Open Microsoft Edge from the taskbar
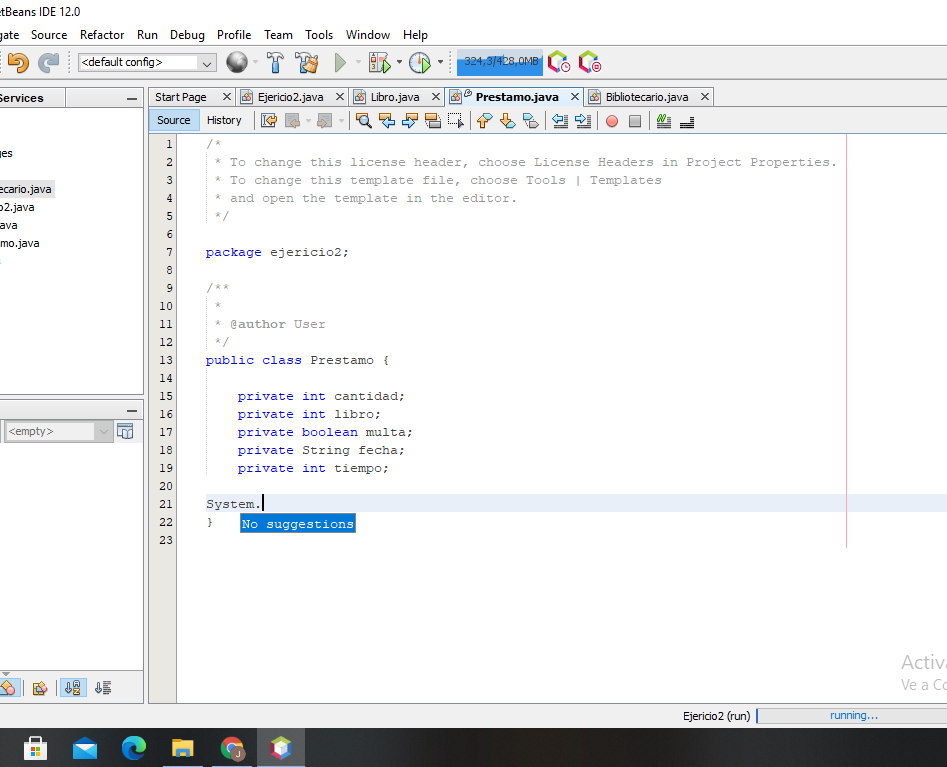 click(x=133, y=748)
